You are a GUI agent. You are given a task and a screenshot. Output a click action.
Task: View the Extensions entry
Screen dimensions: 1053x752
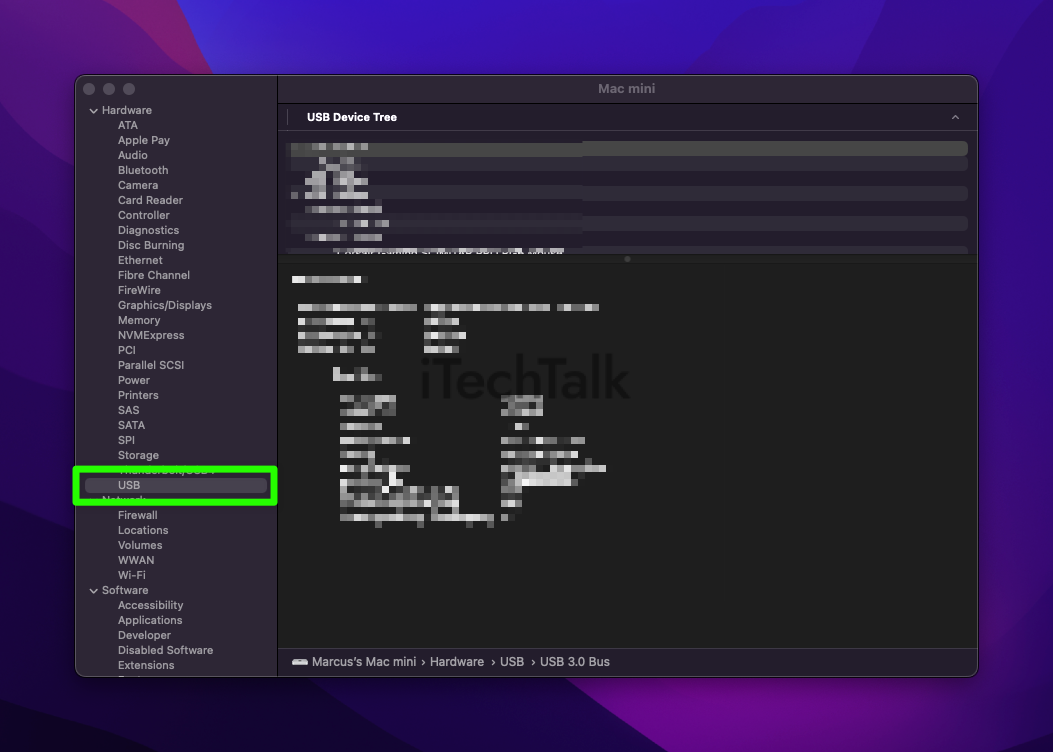(x=146, y=665)
